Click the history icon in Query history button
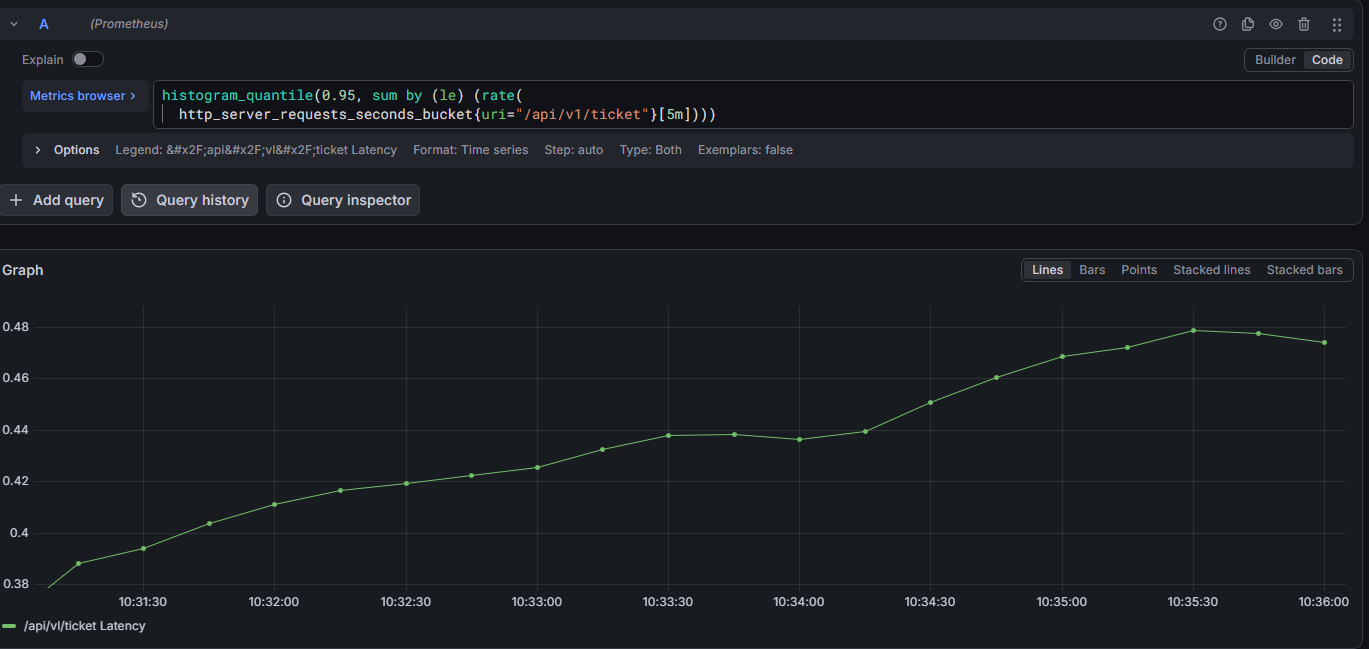Viewport: 1369px width, 649px height. tap(139, 200)
